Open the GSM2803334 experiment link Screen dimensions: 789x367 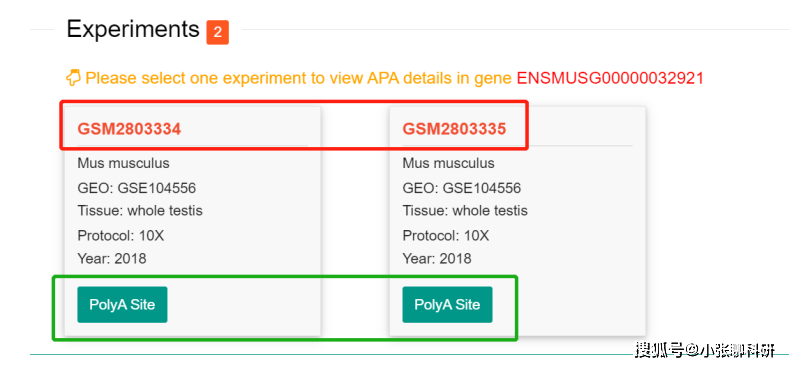129,129
